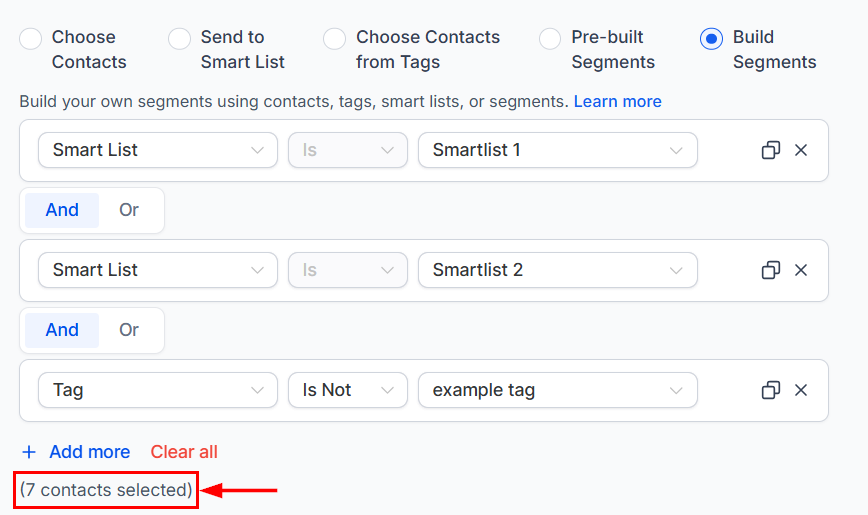The width and height of the screenshot is (868, 515).
Task: Click Clear all to reset conditions
Action: [x=184, y=452]
